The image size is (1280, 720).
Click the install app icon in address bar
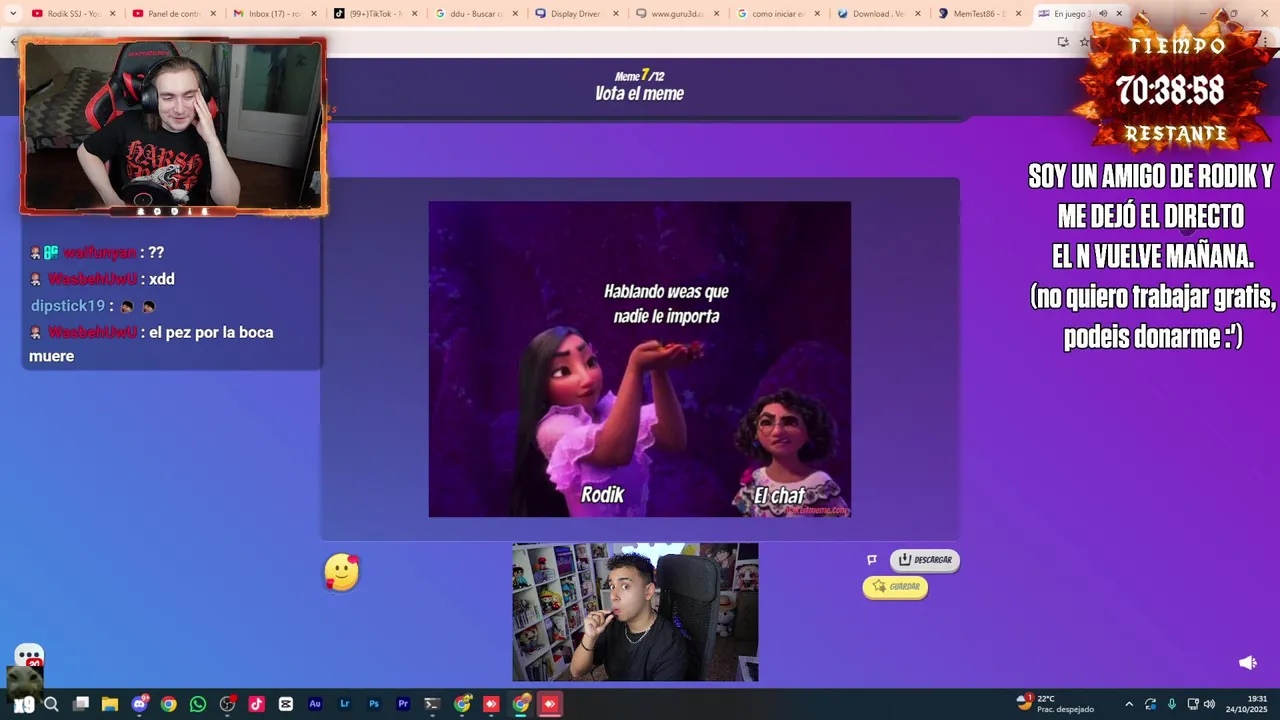click(x=1062, y=42)
